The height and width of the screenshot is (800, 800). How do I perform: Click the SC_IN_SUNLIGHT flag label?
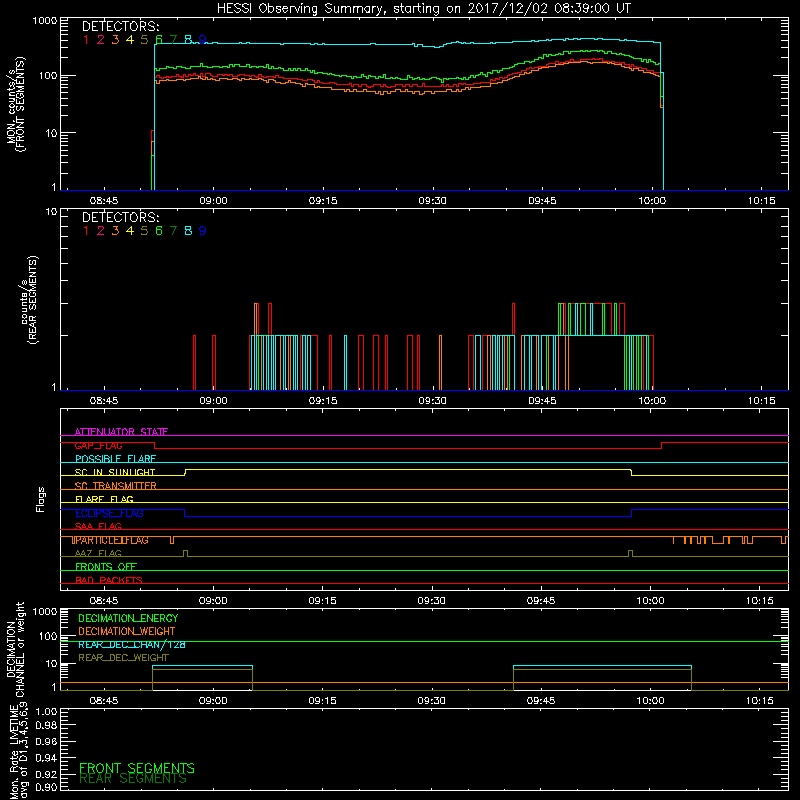click(115, 472)
